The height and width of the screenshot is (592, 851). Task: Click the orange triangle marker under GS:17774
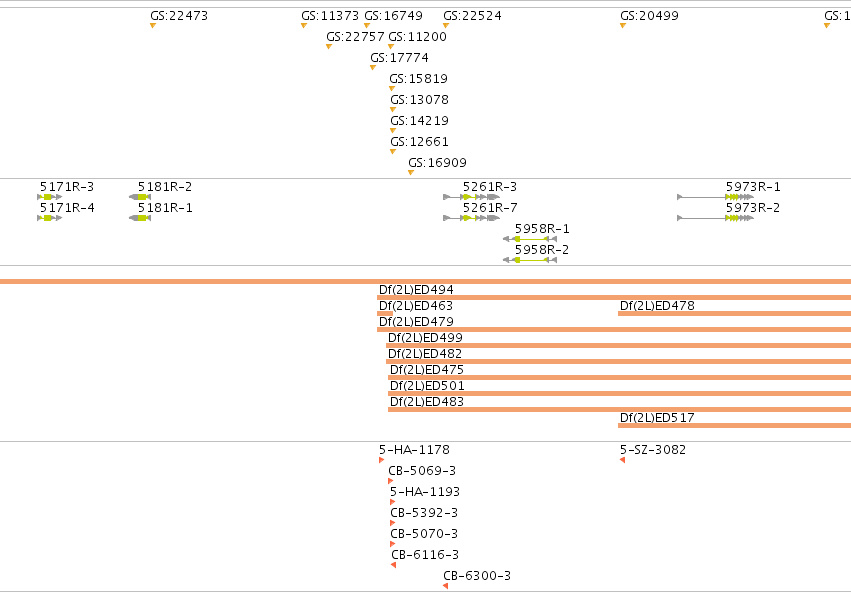pos(373,67)
